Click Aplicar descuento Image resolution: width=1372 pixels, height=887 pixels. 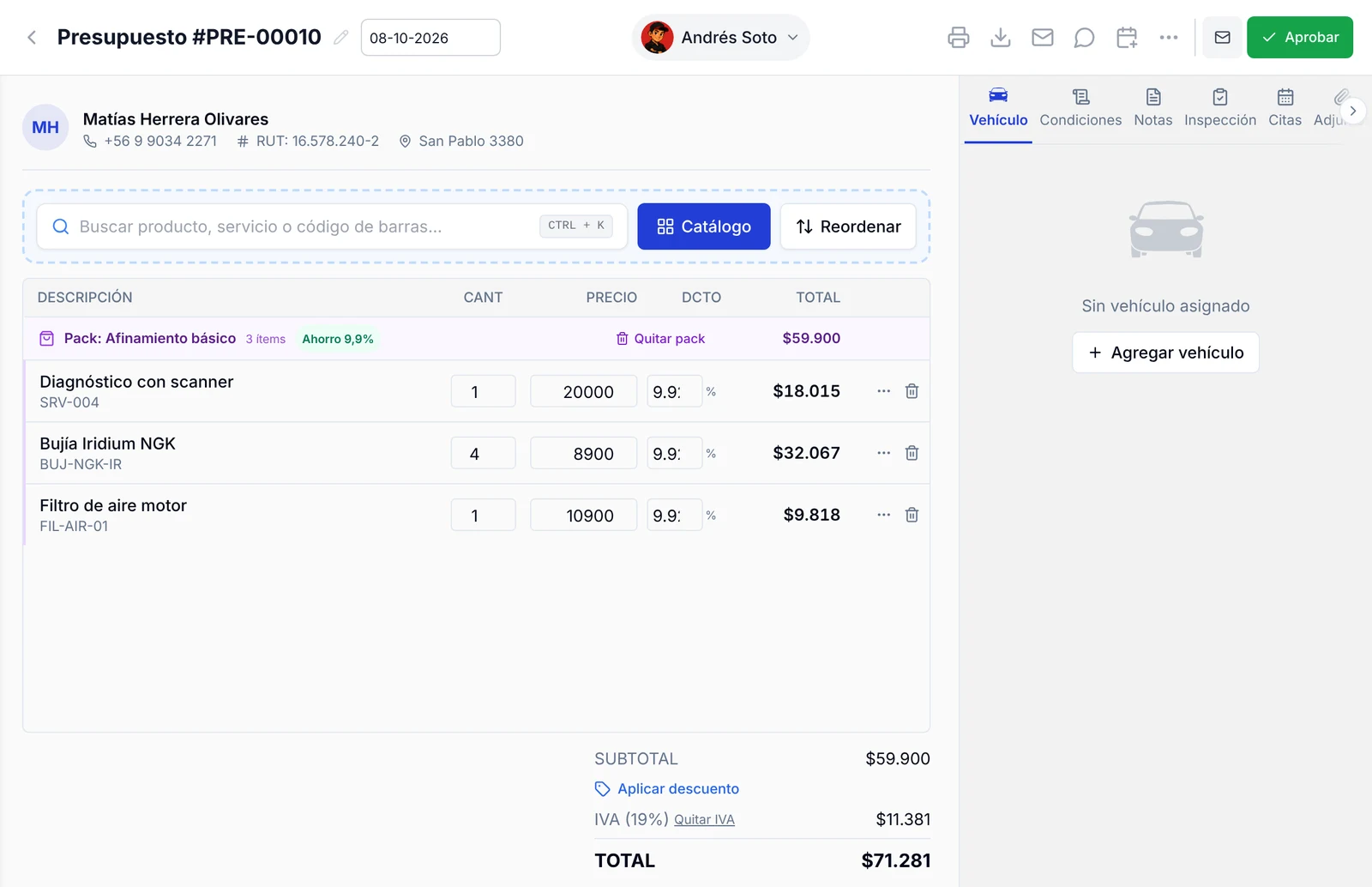[x=667, y=789]
